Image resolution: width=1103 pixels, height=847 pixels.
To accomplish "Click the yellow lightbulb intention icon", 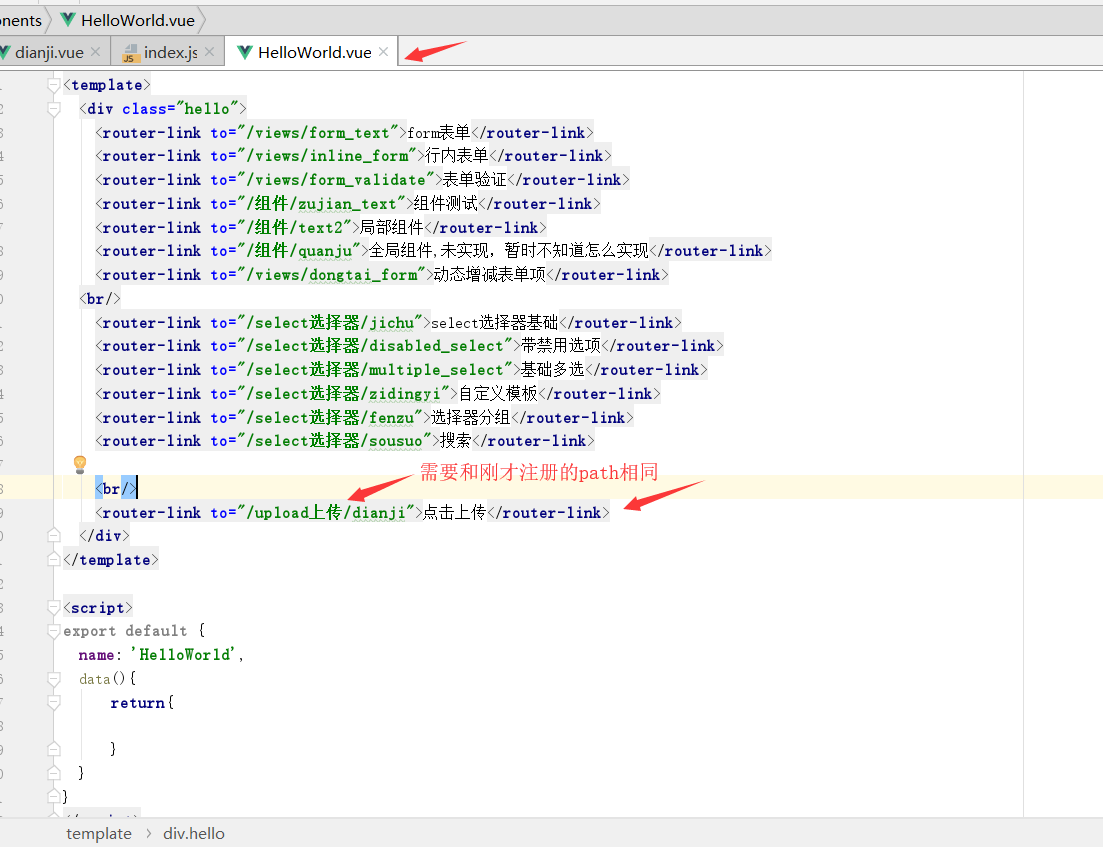I will [79, 463].
